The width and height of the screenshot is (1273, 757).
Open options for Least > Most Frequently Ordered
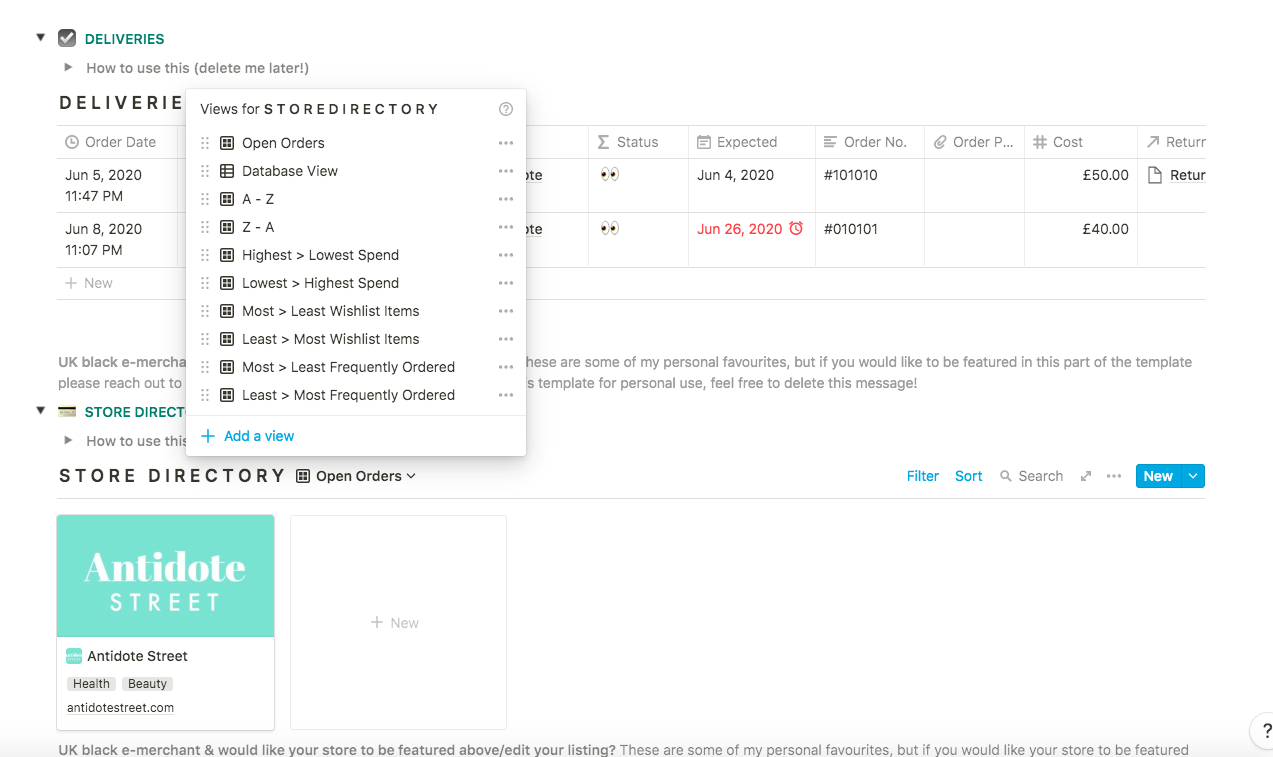(506, 395)
